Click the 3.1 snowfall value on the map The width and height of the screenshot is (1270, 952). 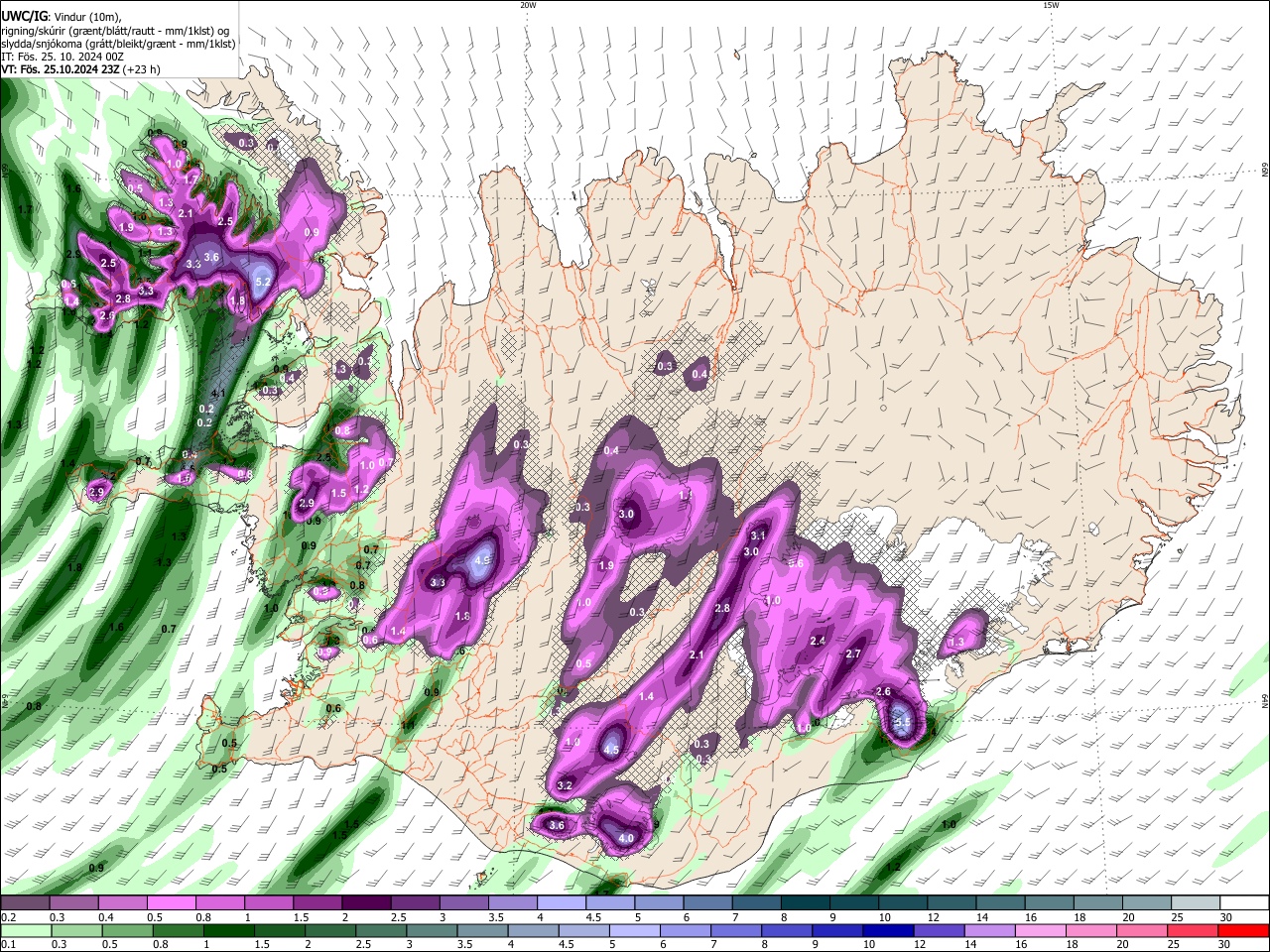(758, 535)
